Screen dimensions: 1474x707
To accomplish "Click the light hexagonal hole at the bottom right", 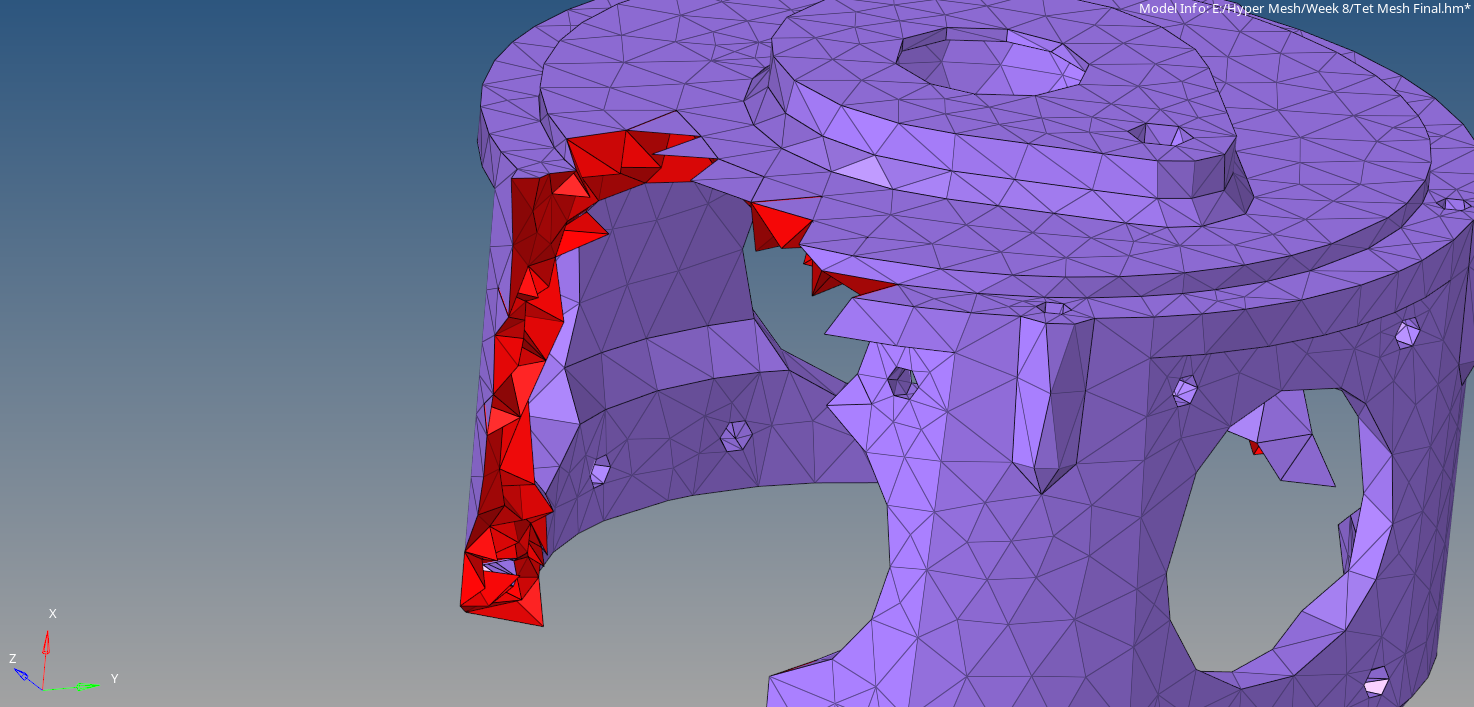I will pos(1377,682).
